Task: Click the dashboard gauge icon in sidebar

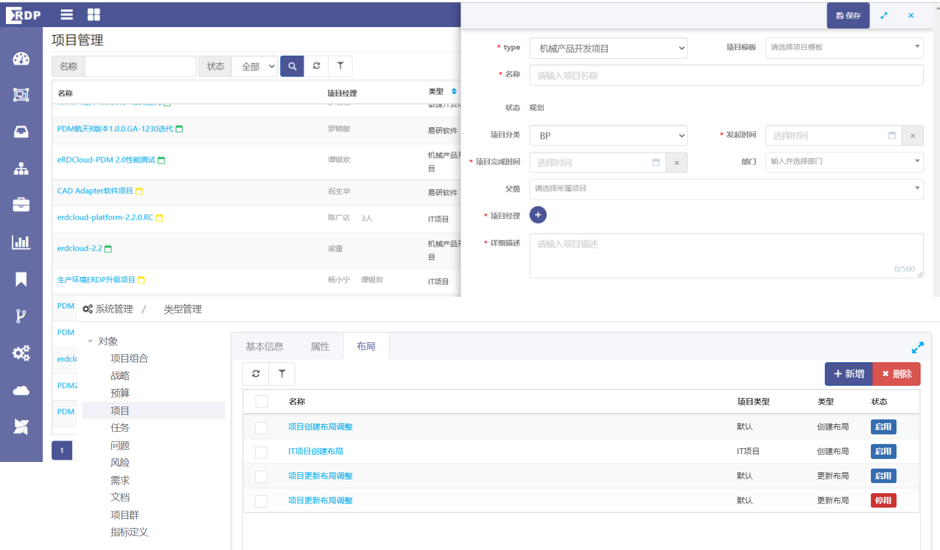Action: click(21, 58)
